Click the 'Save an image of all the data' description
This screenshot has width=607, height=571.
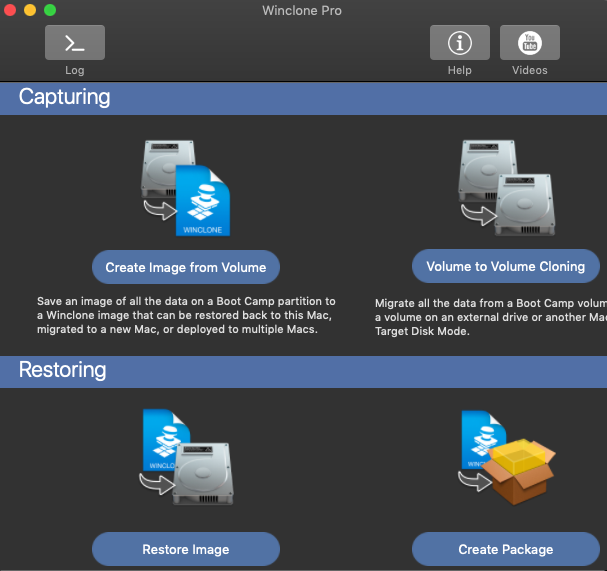pos(186,315)
